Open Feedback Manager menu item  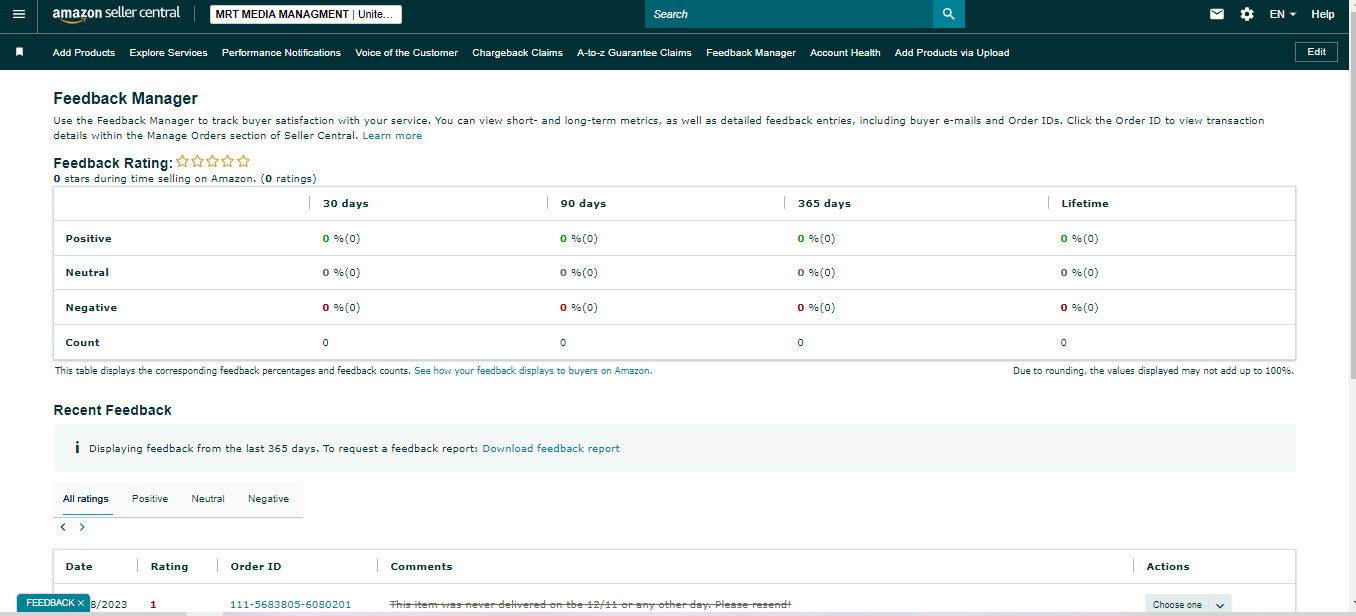[x=751, y=52]
